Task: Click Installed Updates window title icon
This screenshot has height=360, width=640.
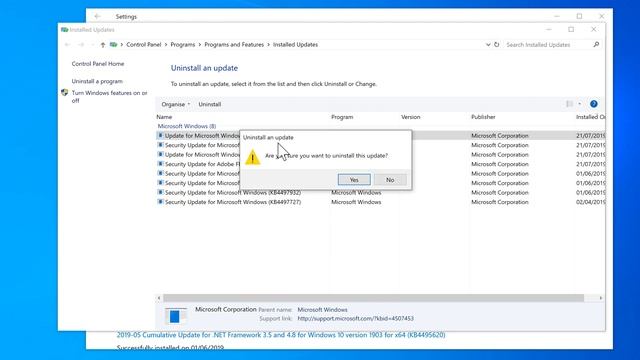Action: point(64,30)
